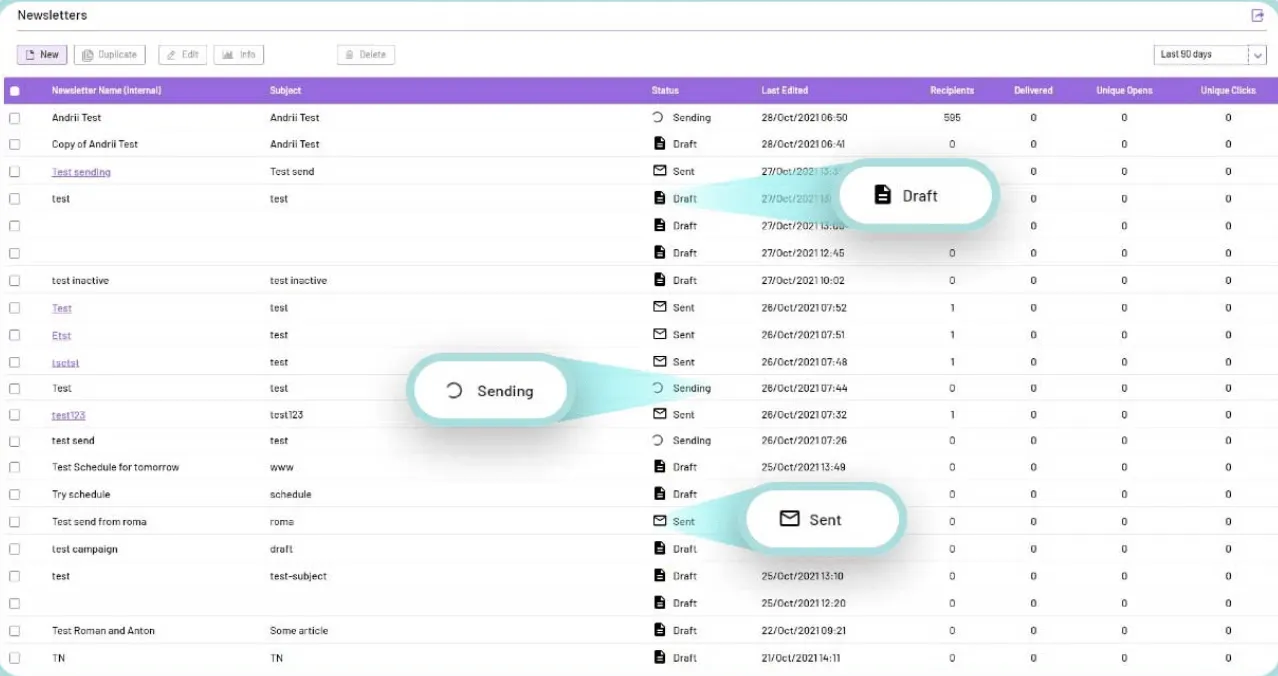Toggle the select-all checkbox in the table header
Image resolution: width=1278 pixels, height=676 pixels.
(14, 91)
